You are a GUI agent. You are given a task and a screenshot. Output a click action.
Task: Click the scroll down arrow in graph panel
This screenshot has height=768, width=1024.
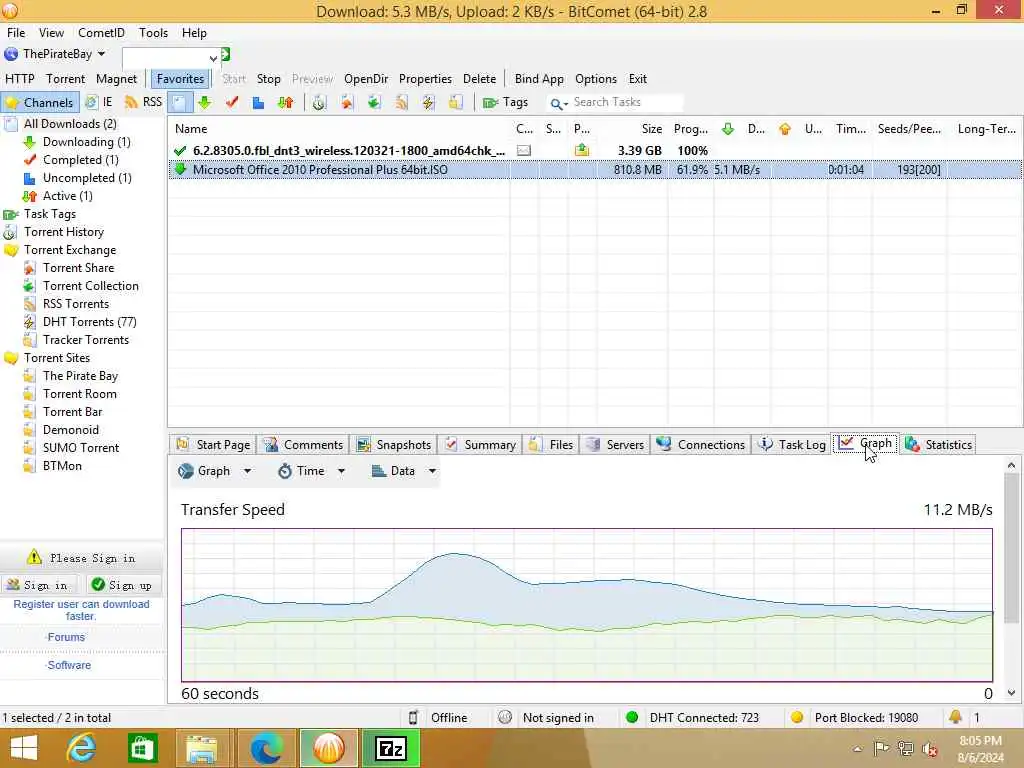point(1011,694)
